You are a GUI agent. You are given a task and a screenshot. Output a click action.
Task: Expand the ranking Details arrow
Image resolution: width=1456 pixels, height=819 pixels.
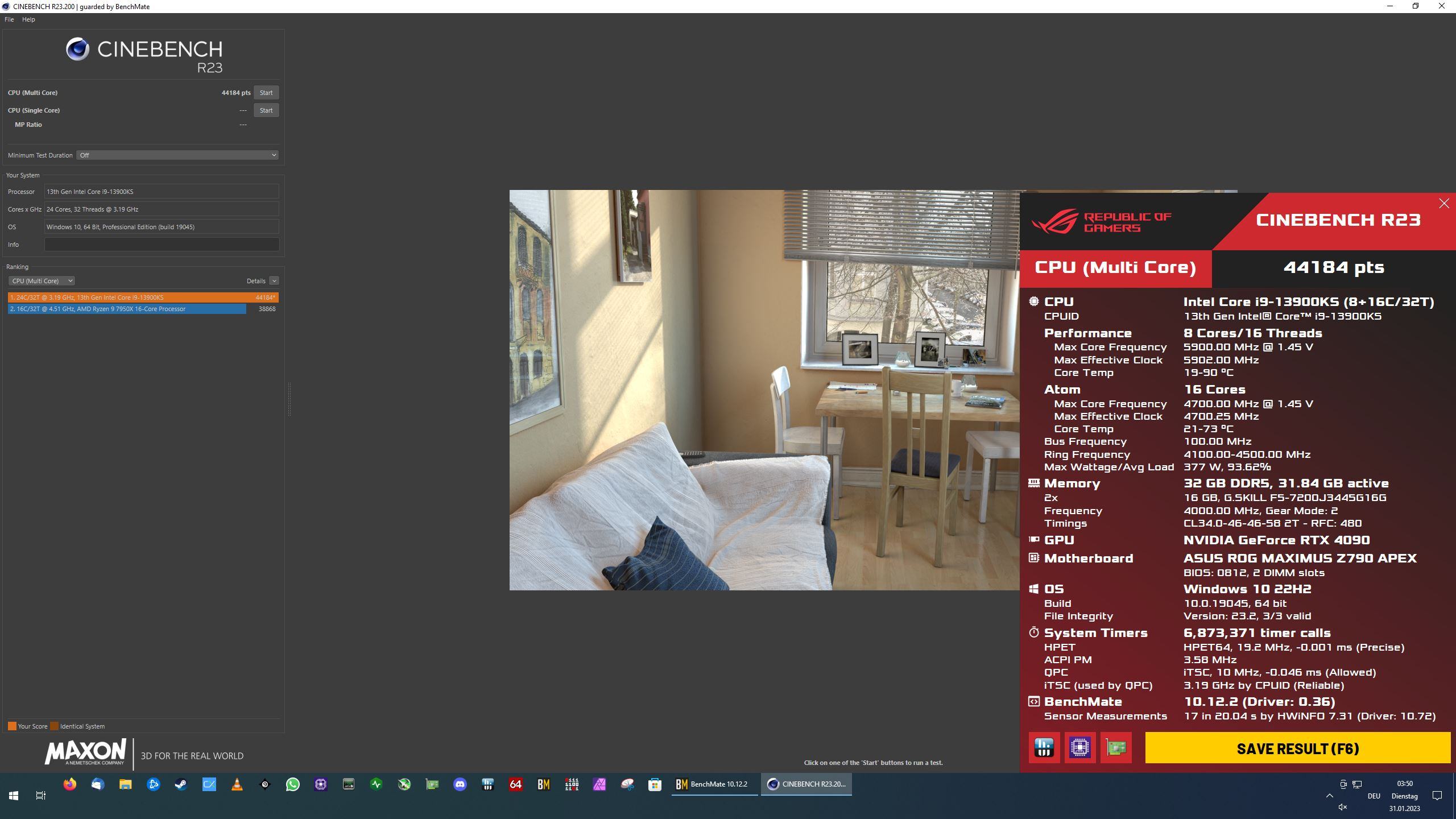point(274,281)
